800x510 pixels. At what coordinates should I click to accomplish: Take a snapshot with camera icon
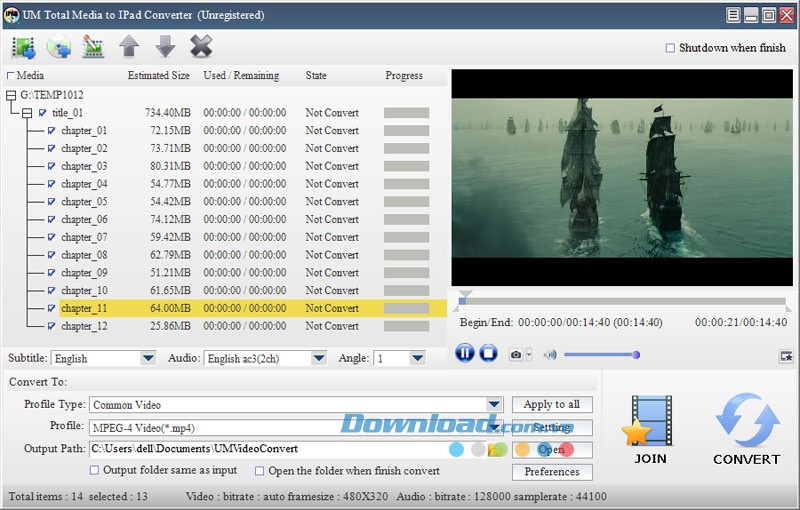516,354
